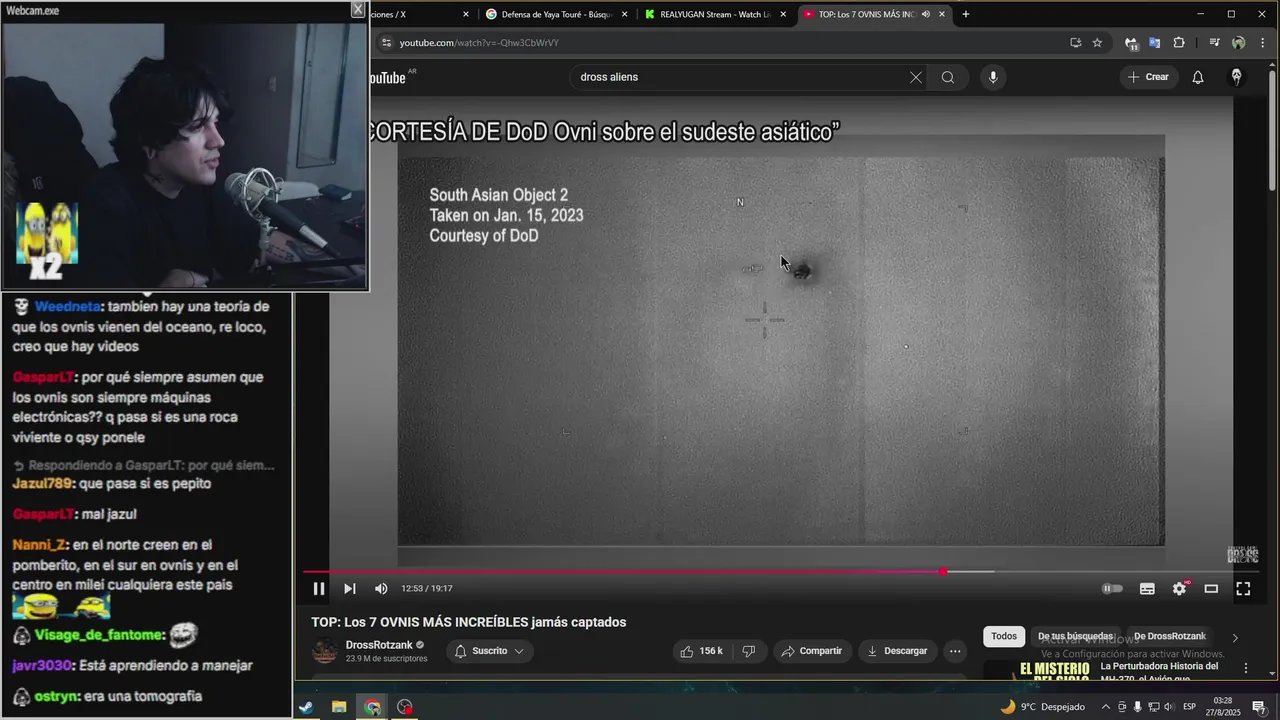View site information icon in address bar
Viewport: 1280px width, 720px height.
pyautogui.click(x=387, y=43)
